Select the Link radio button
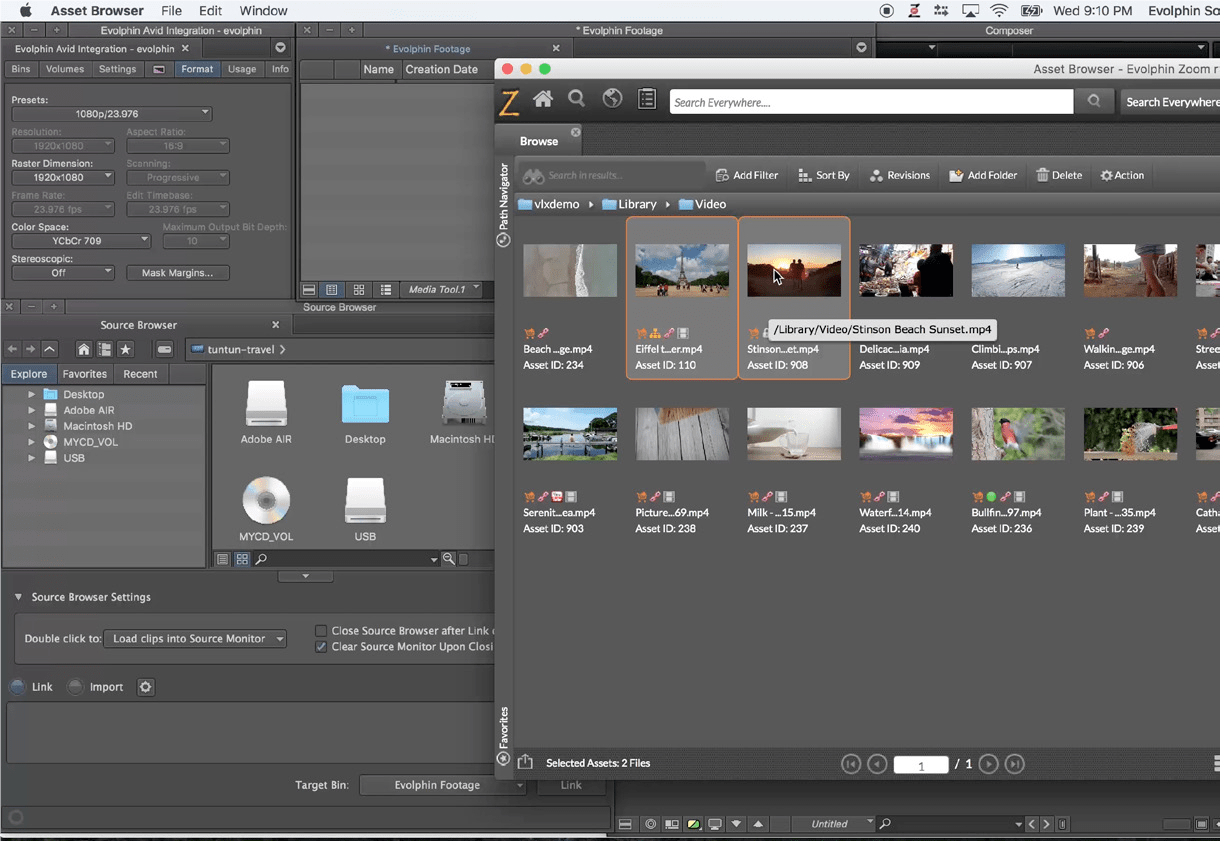Viewport: 1220px width, 841px height. pyautogui.click(x=17, y=687)
